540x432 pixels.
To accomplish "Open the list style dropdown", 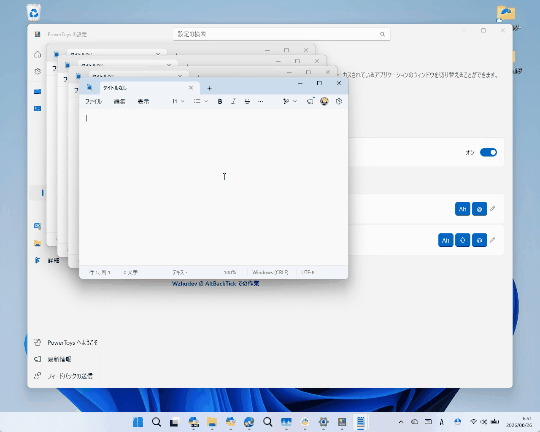I will (x=200, y=101).
